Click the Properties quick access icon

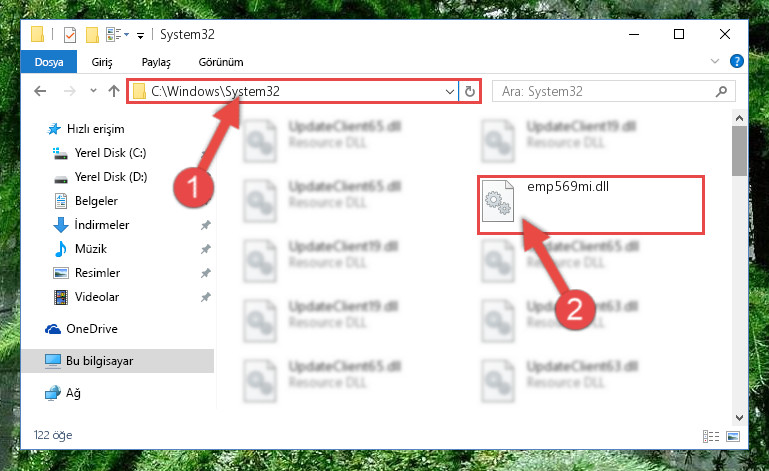70,35
